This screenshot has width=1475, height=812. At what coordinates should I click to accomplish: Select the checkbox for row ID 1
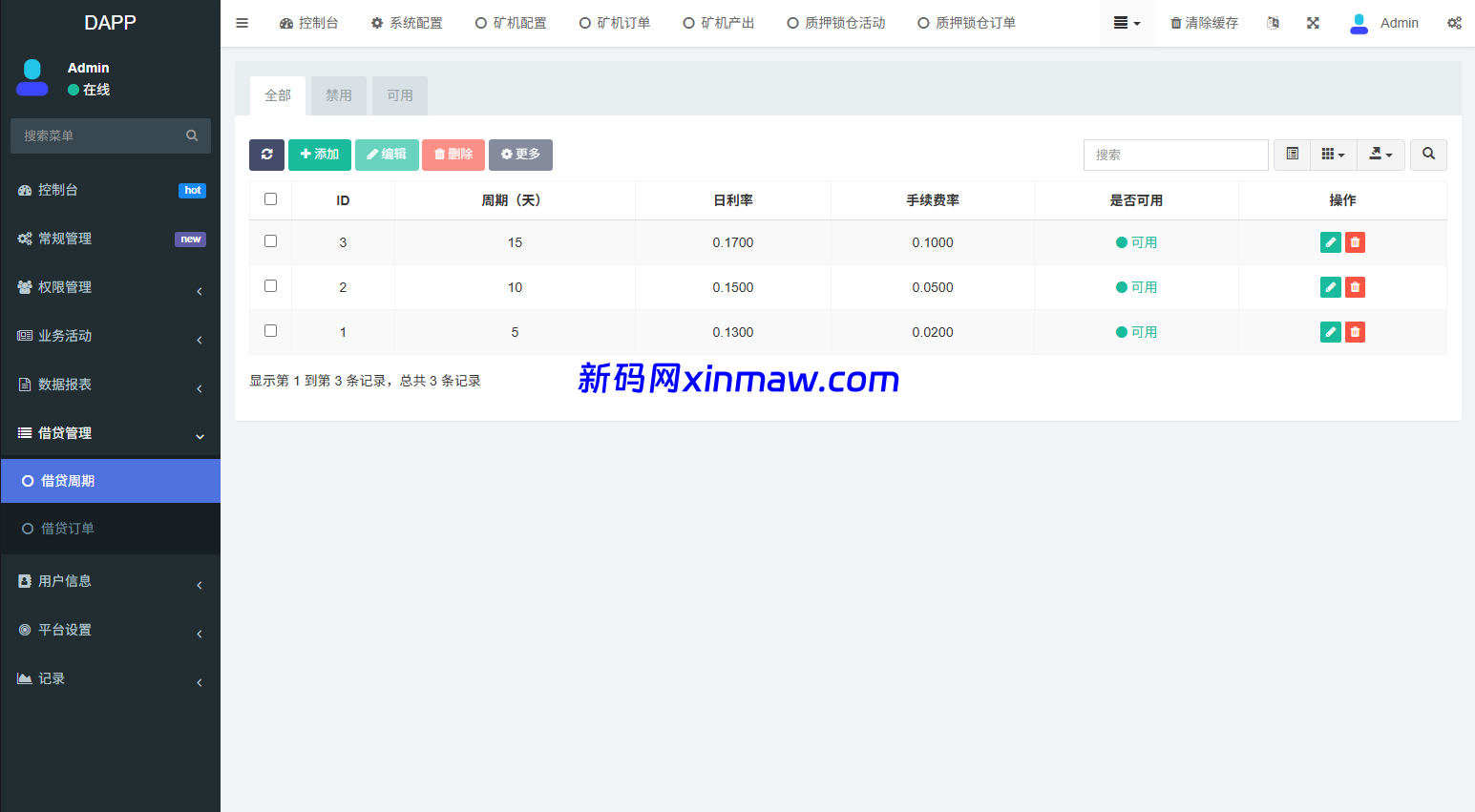270,331
